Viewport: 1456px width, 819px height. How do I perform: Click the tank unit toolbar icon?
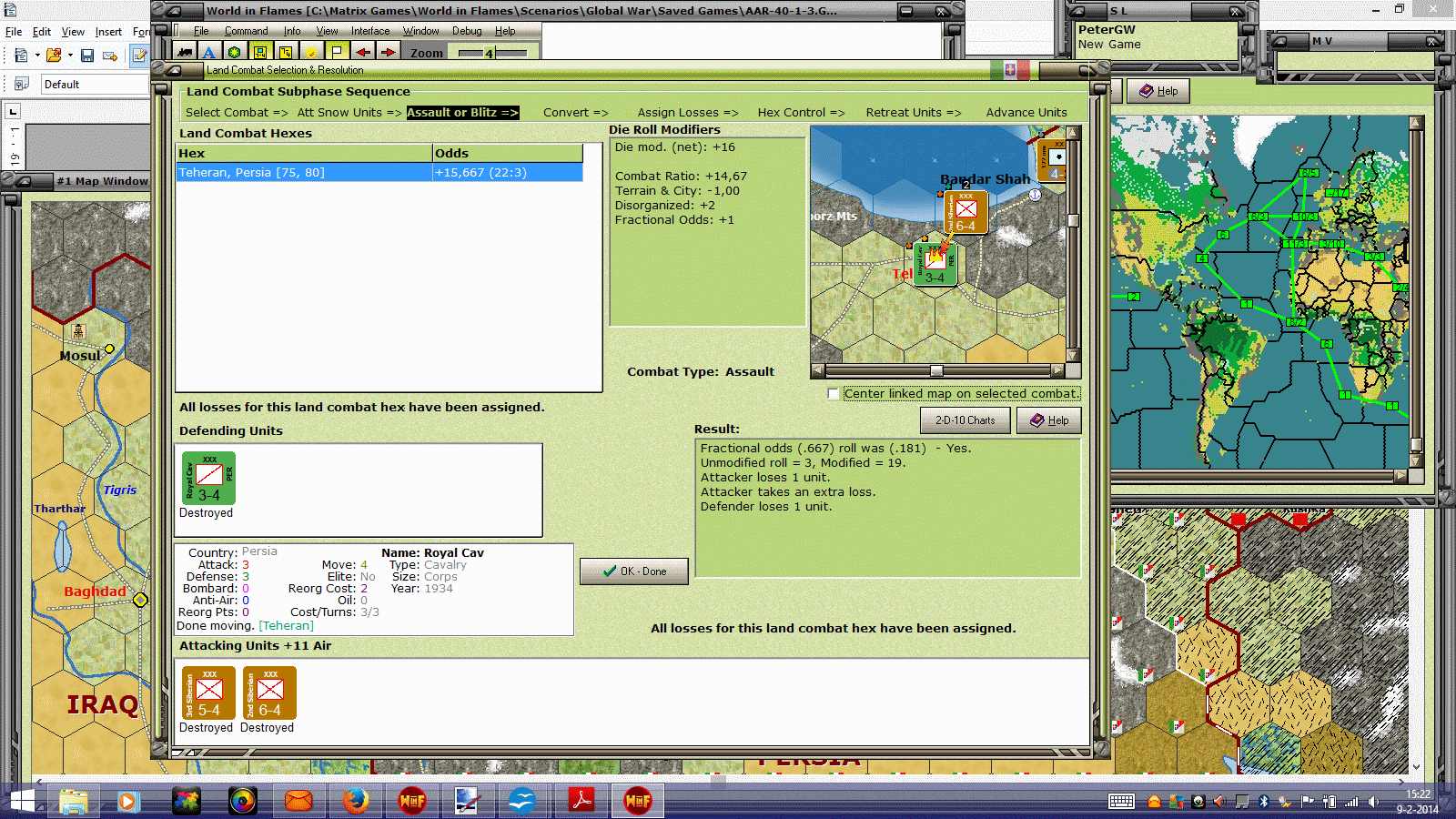point(185,53)
